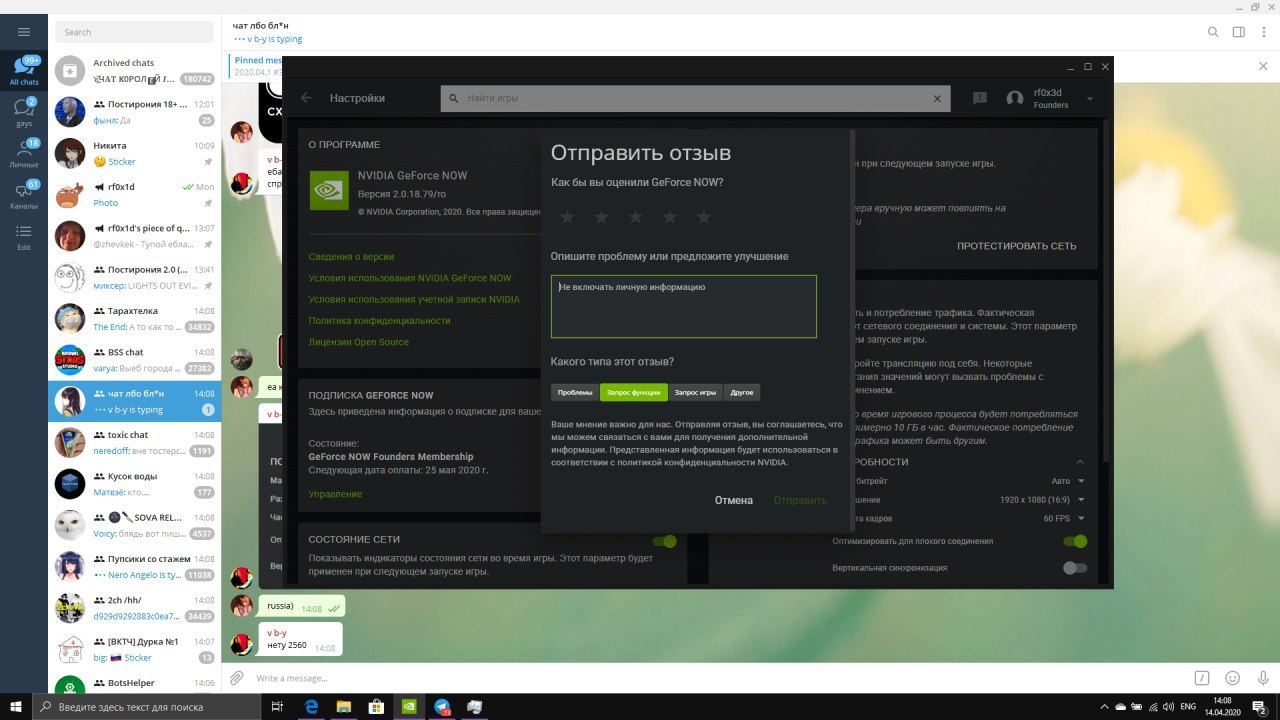Open Сведения о версии link
Viewport: 1280px width, 720px height.
tap(351, 257)
